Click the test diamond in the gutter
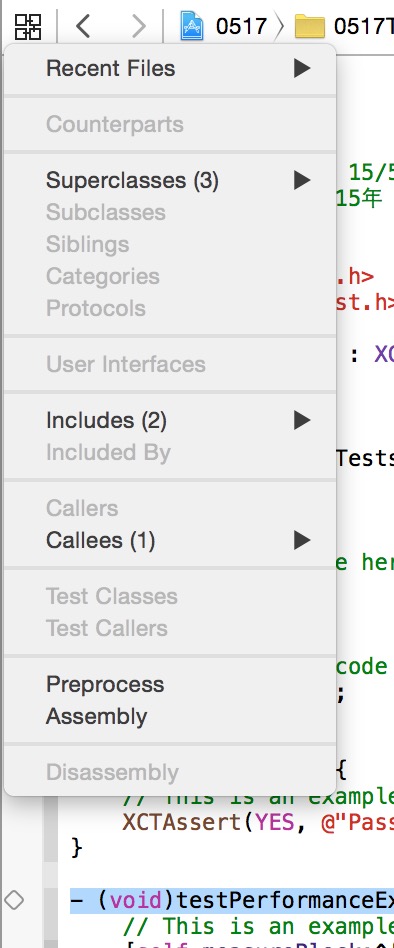Viewport: 394px width, 948px height. pyautogui.click(x=13, y=900)
